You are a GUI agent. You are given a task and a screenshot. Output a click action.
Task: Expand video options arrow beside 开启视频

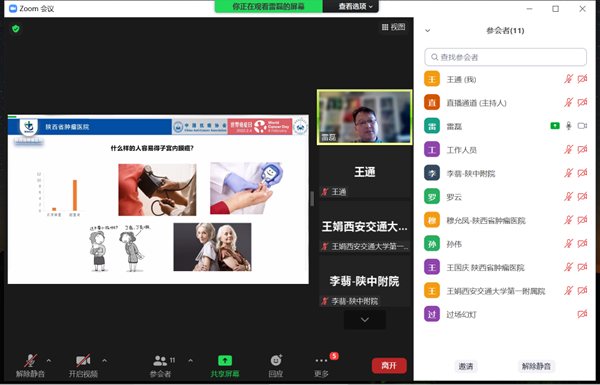104,361
